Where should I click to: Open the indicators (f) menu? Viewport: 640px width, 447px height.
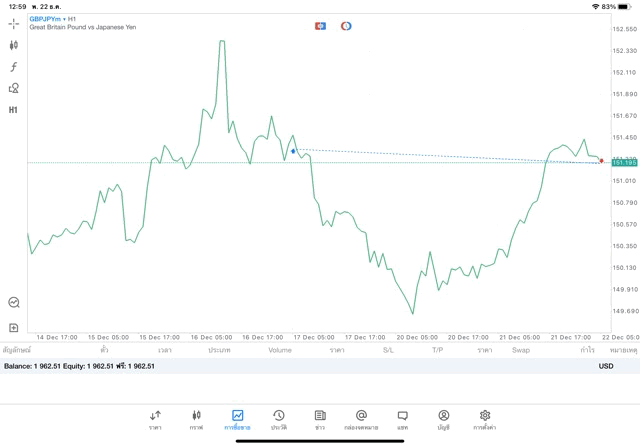click(13, 67)
